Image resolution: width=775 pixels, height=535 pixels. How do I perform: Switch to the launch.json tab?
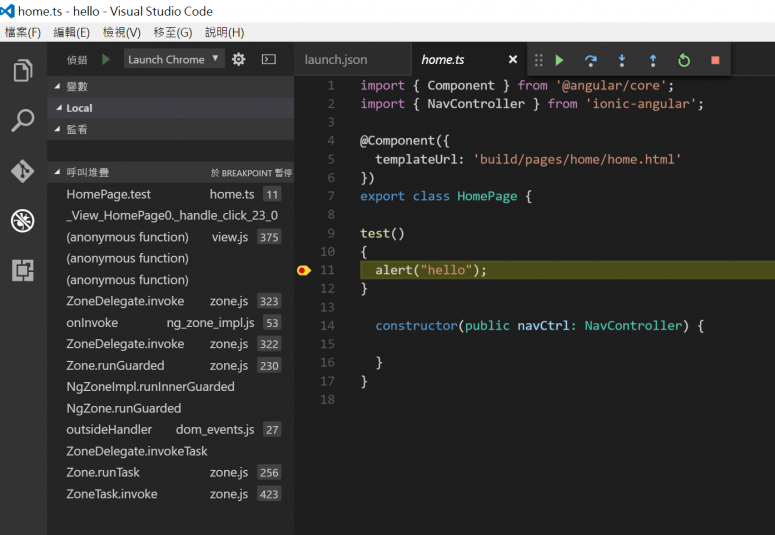click(336, 60)
